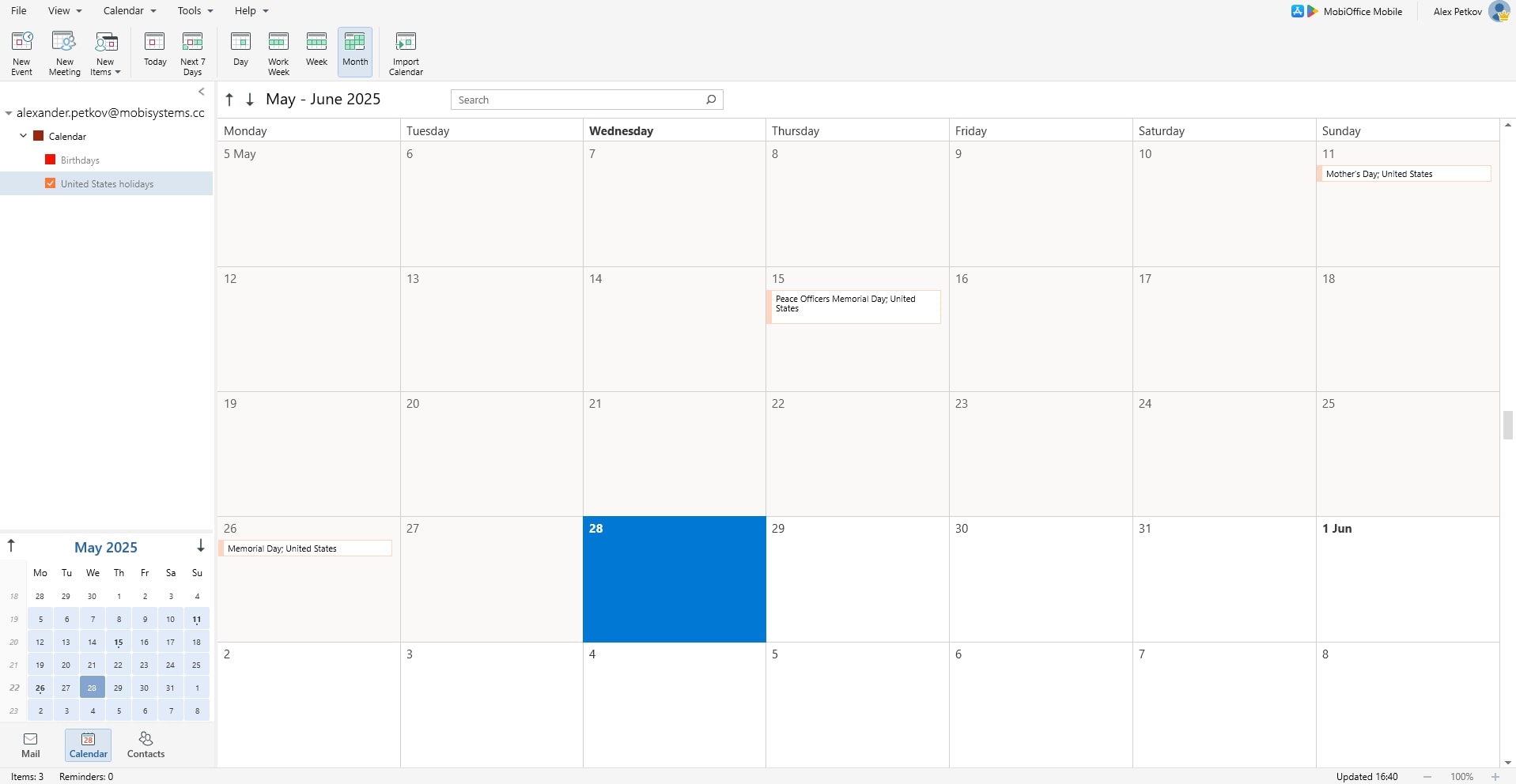This screenshot has width=1516, height=784.
Task: Collapse the alexander.petkov account folder
Action: point(9,113)
